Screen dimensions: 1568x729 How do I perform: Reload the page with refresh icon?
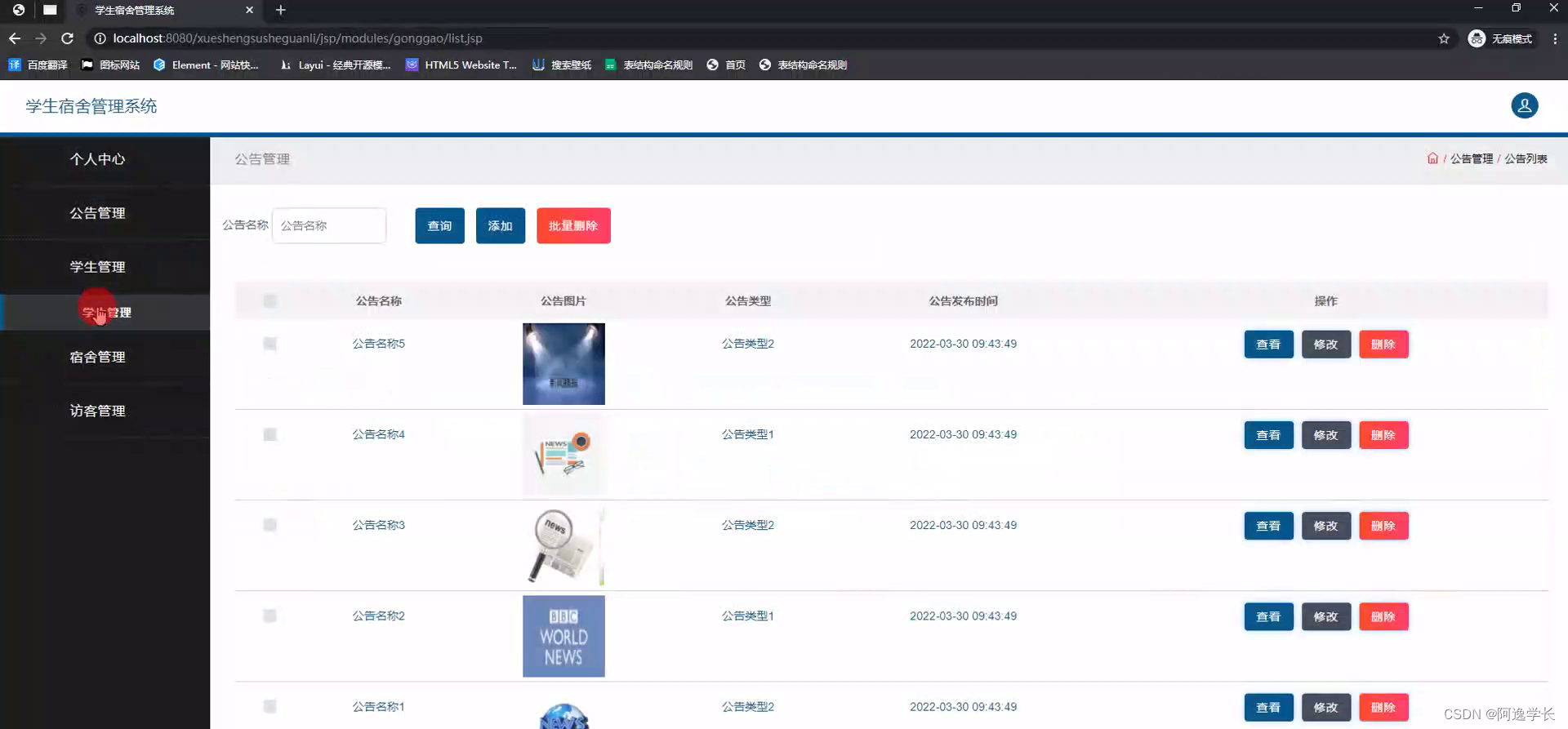[x=68, y=38]
